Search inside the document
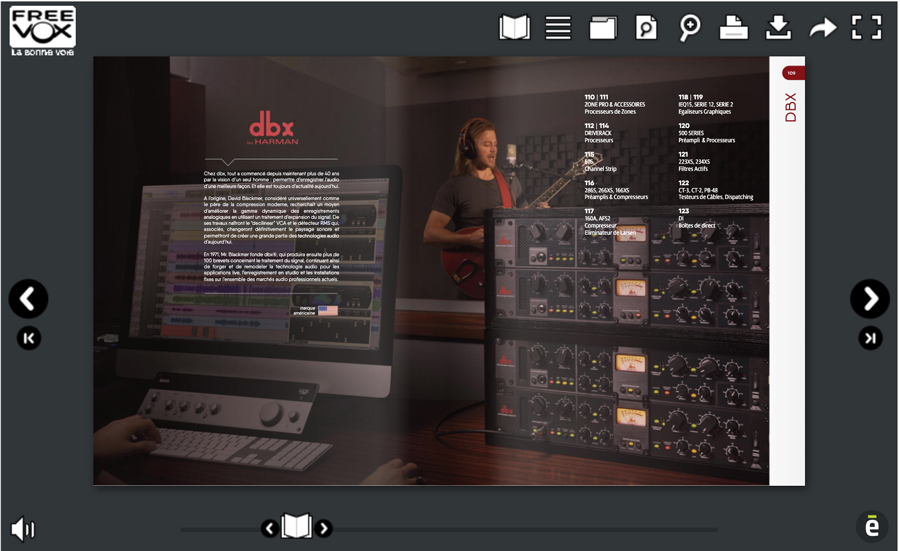The width and height of the screenshot is (900, 551). (646, 28)
